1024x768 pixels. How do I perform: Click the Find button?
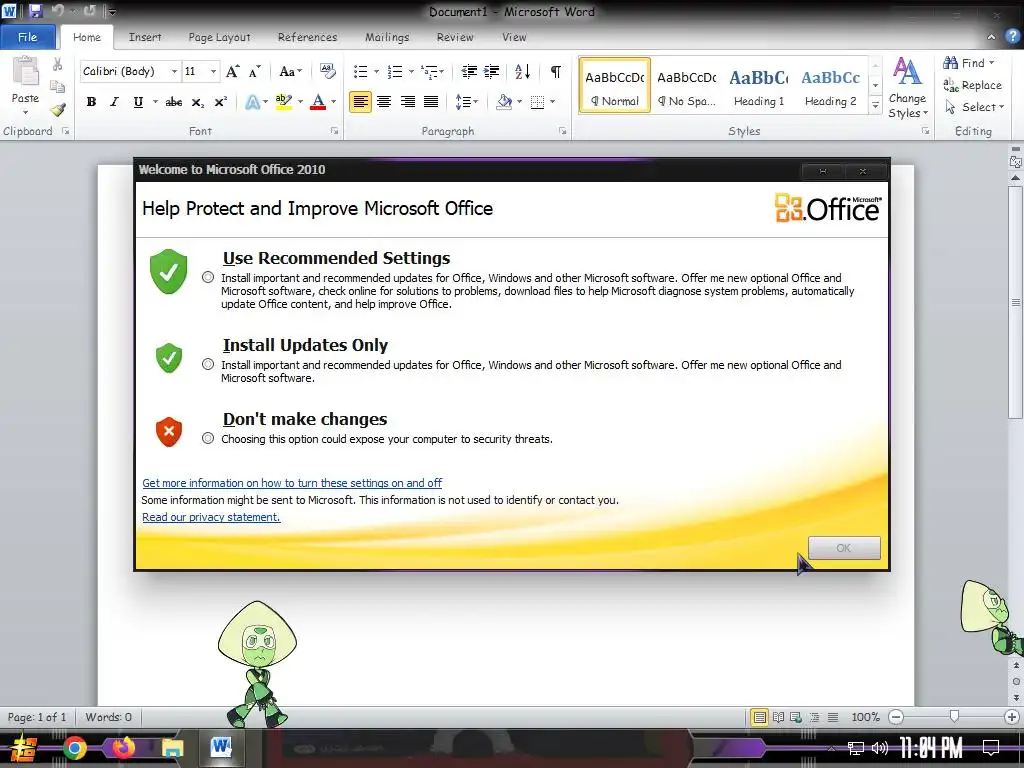pos(969,63)
